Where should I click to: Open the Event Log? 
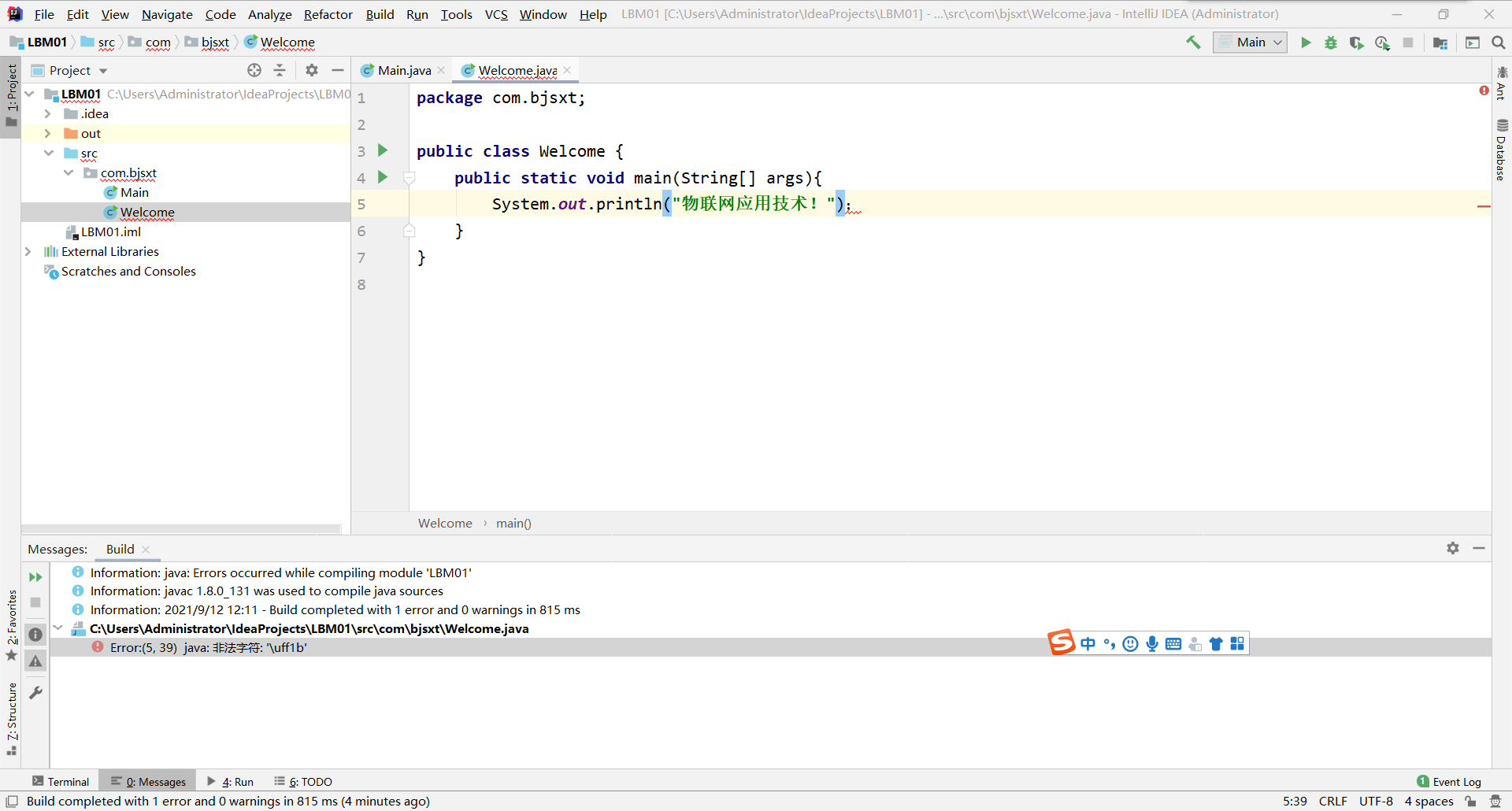point(1448,781)
